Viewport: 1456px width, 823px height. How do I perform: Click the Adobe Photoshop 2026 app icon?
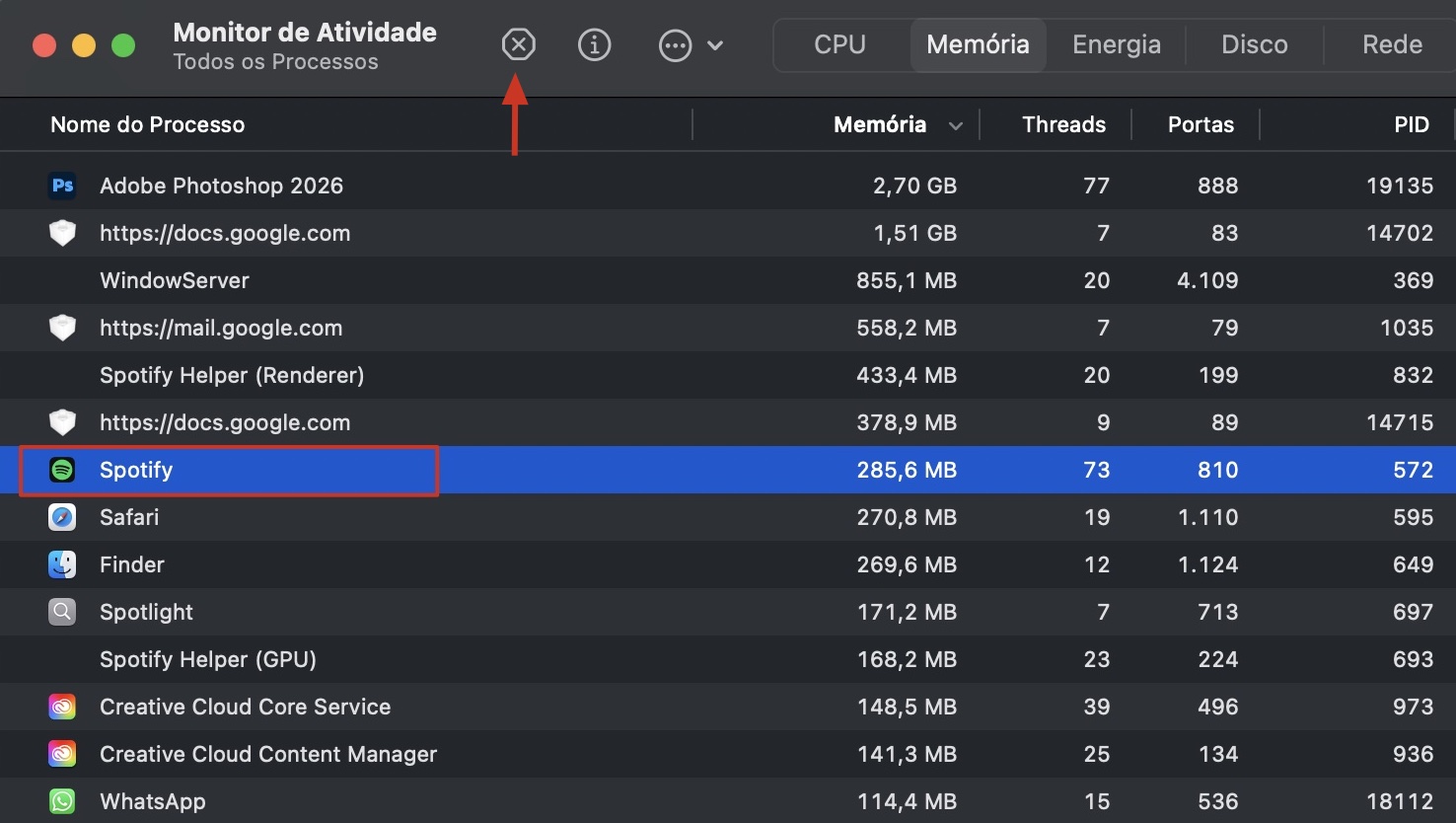point(61,186)
